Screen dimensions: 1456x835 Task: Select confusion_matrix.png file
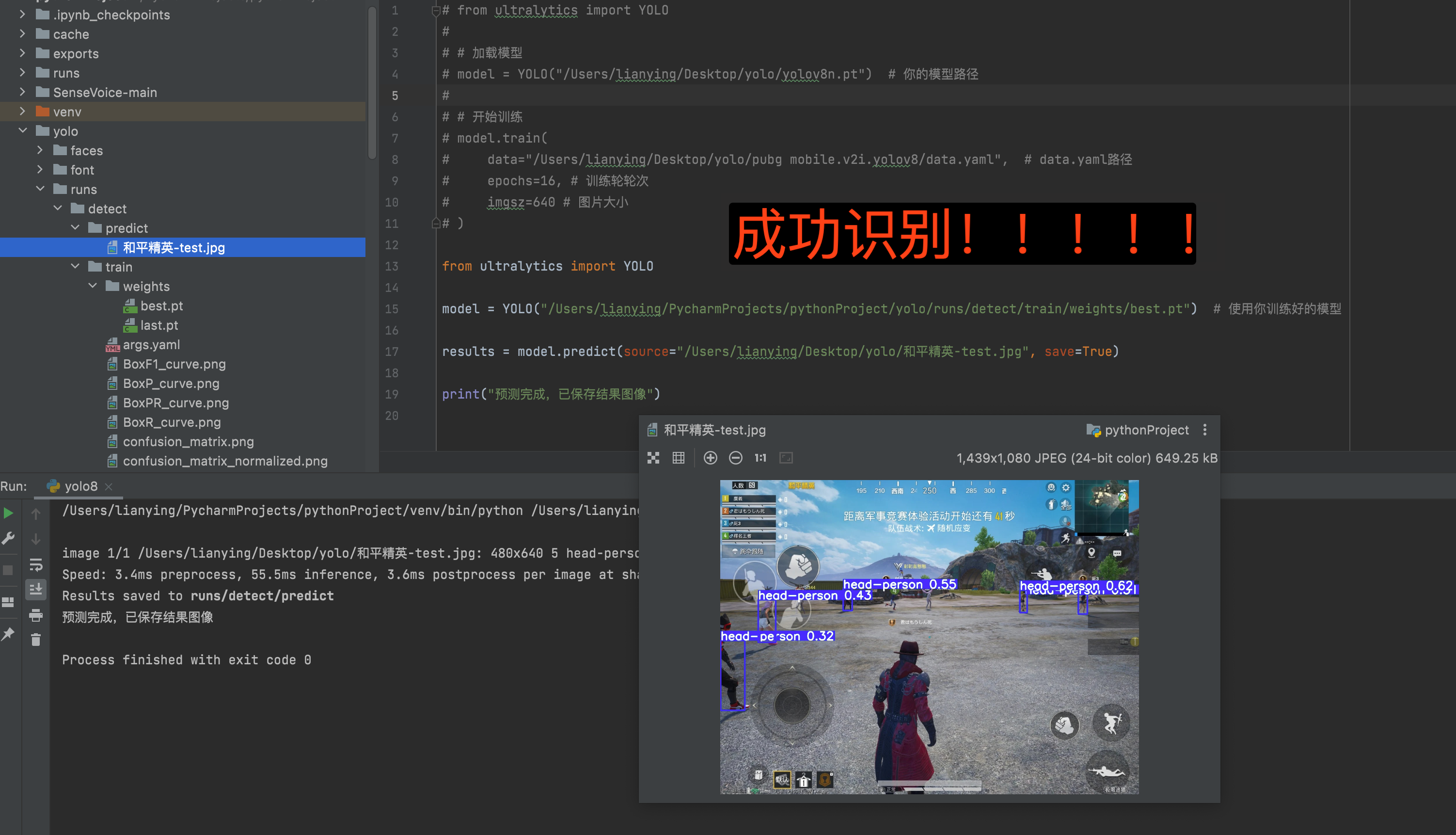click(x=188, y=442)
